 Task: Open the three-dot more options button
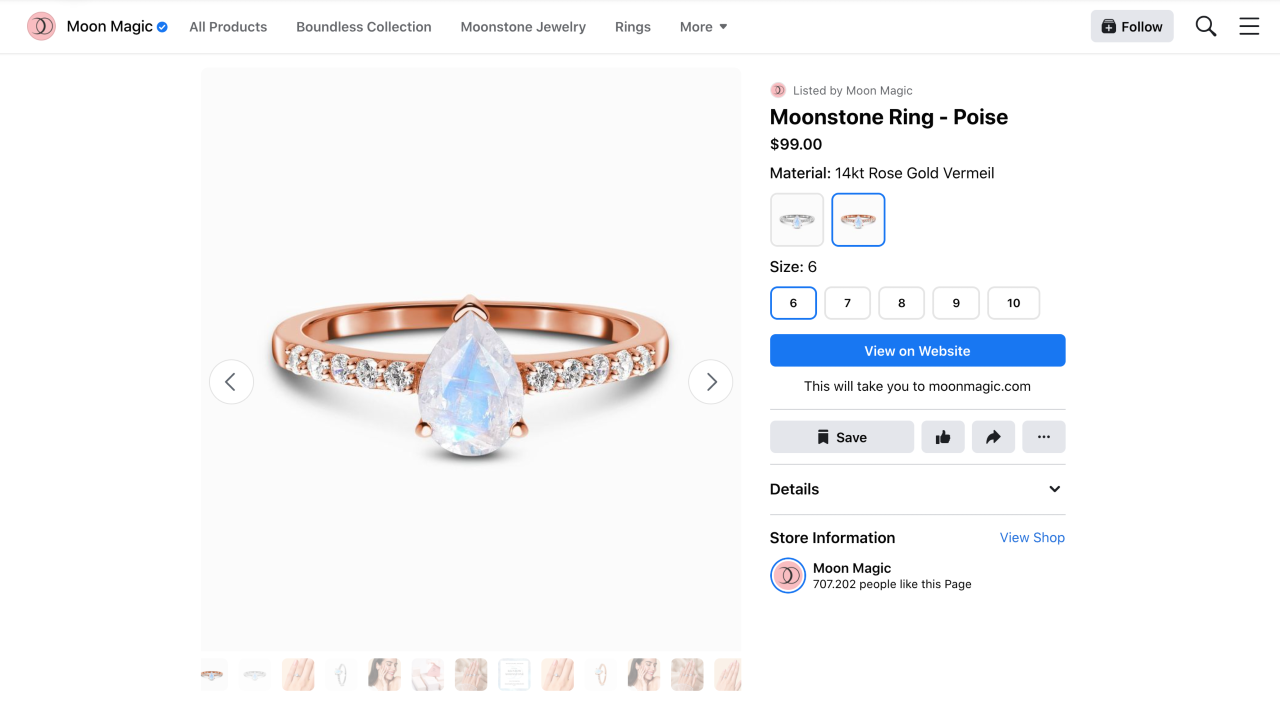[x=1044, y=437]
